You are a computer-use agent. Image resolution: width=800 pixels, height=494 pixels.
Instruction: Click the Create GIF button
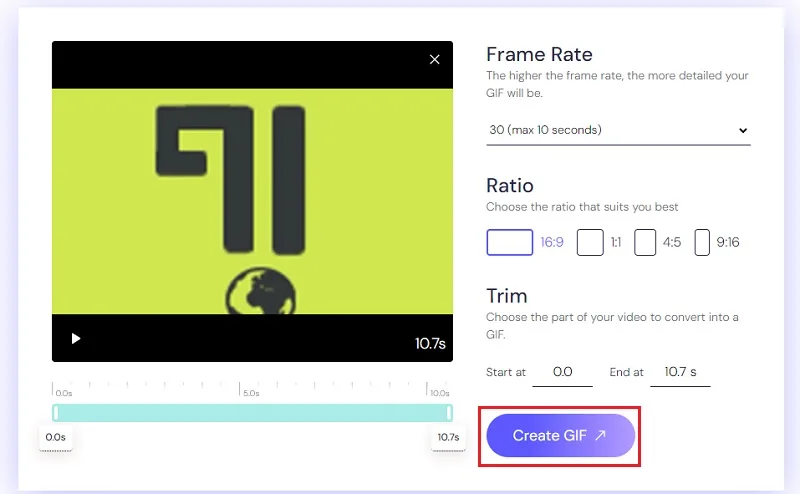pos(560,435)
